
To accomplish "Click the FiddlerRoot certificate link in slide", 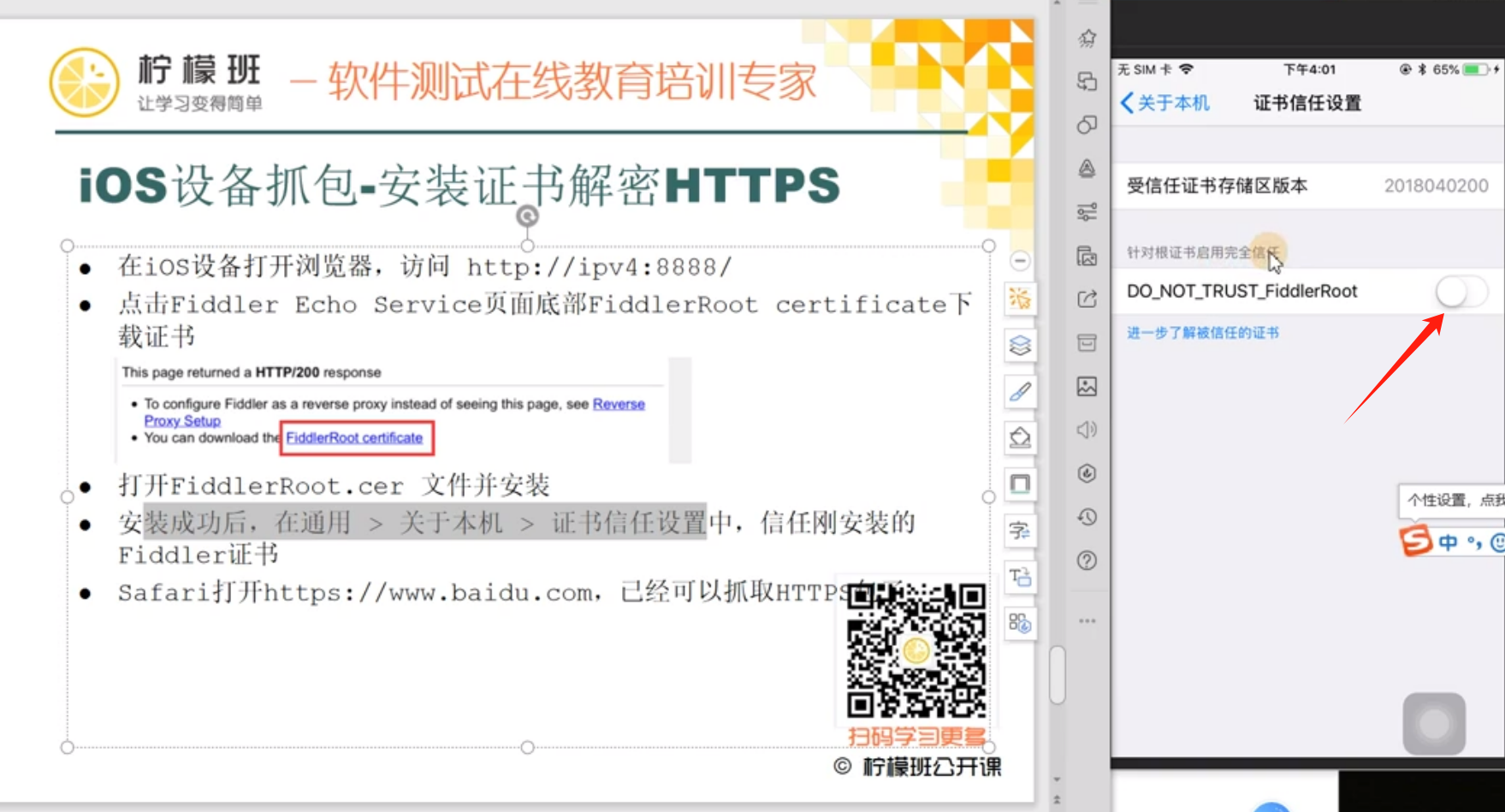I will [x=354, y=437].
